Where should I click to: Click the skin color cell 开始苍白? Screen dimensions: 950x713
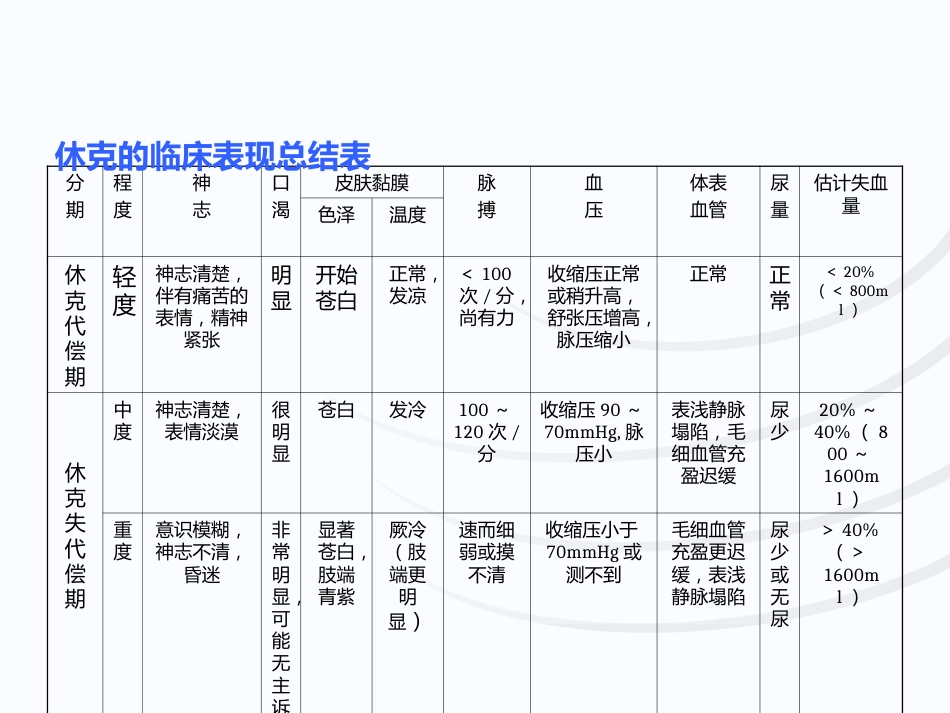tap(336, 325)
